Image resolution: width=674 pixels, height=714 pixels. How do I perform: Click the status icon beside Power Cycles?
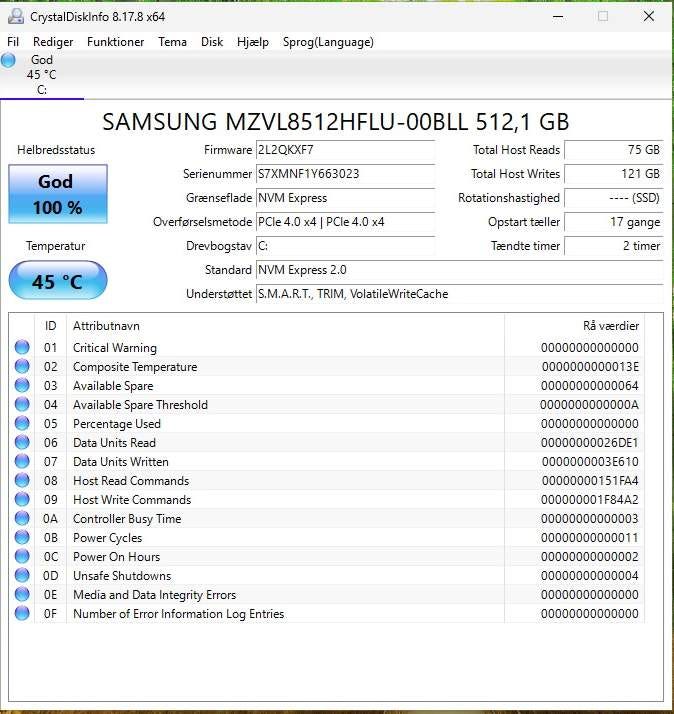point(22,538)
